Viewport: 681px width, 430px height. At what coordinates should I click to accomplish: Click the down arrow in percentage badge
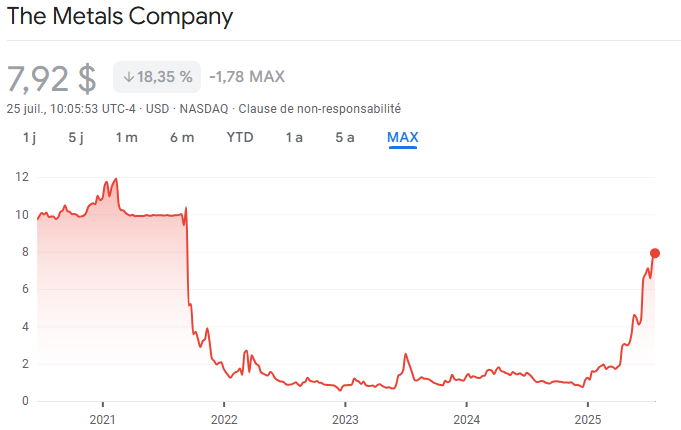click(x=129, y=77)
